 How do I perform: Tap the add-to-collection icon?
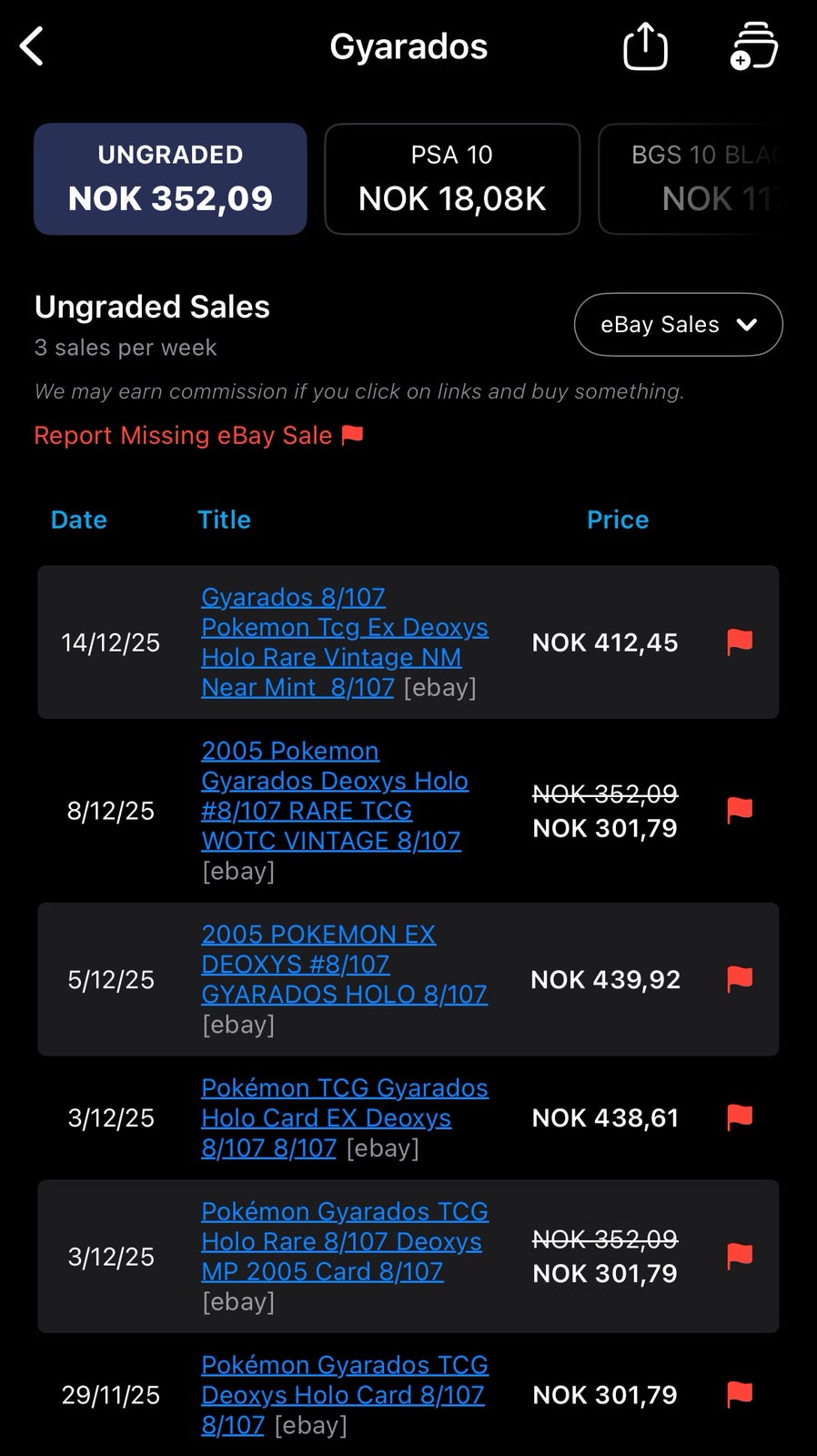753,46
